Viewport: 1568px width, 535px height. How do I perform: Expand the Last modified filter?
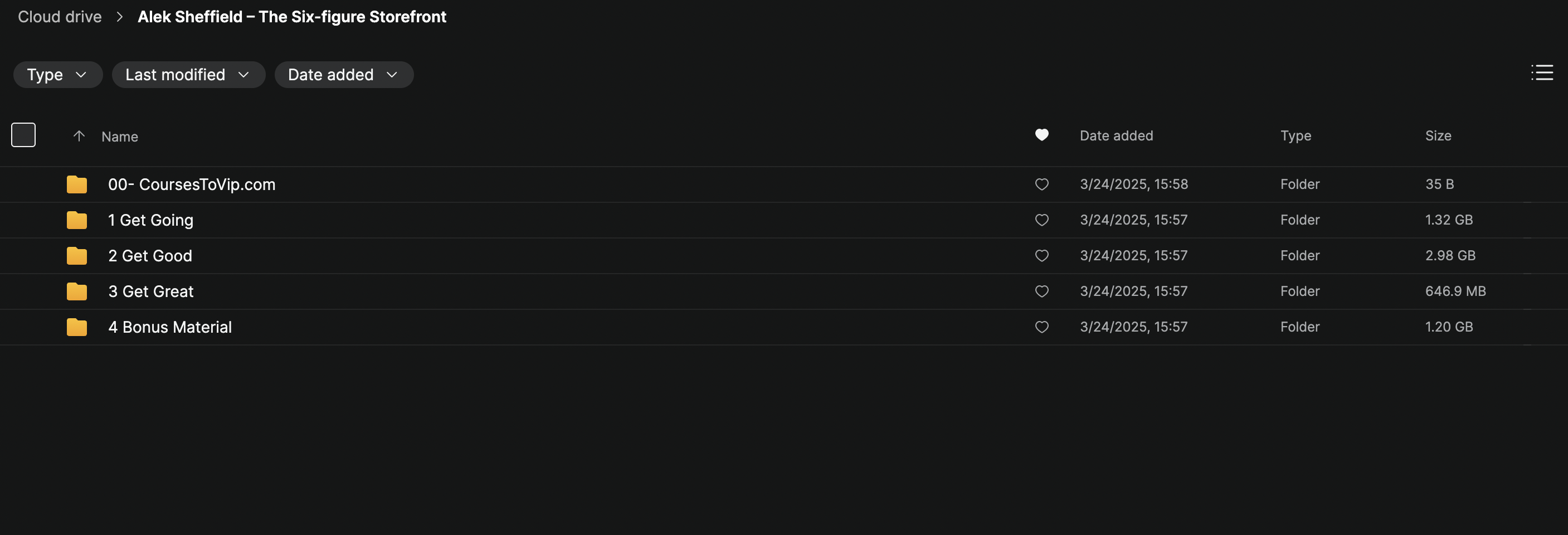(x=188, y=74)
